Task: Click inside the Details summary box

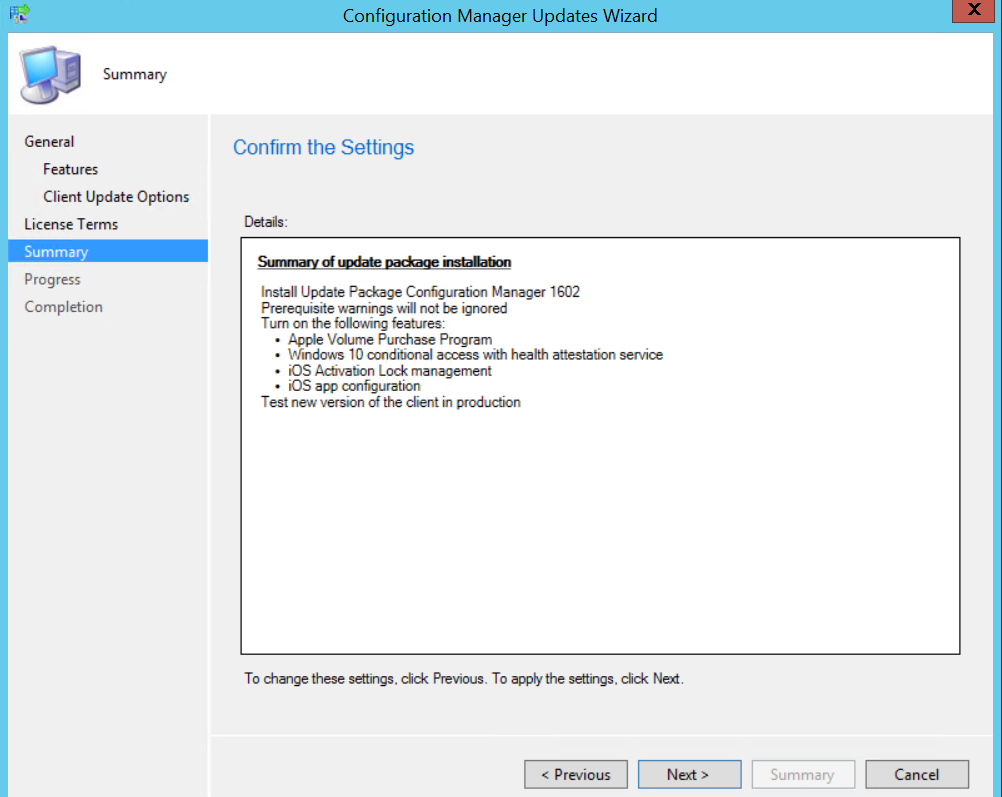Action: tap(600, 500)
